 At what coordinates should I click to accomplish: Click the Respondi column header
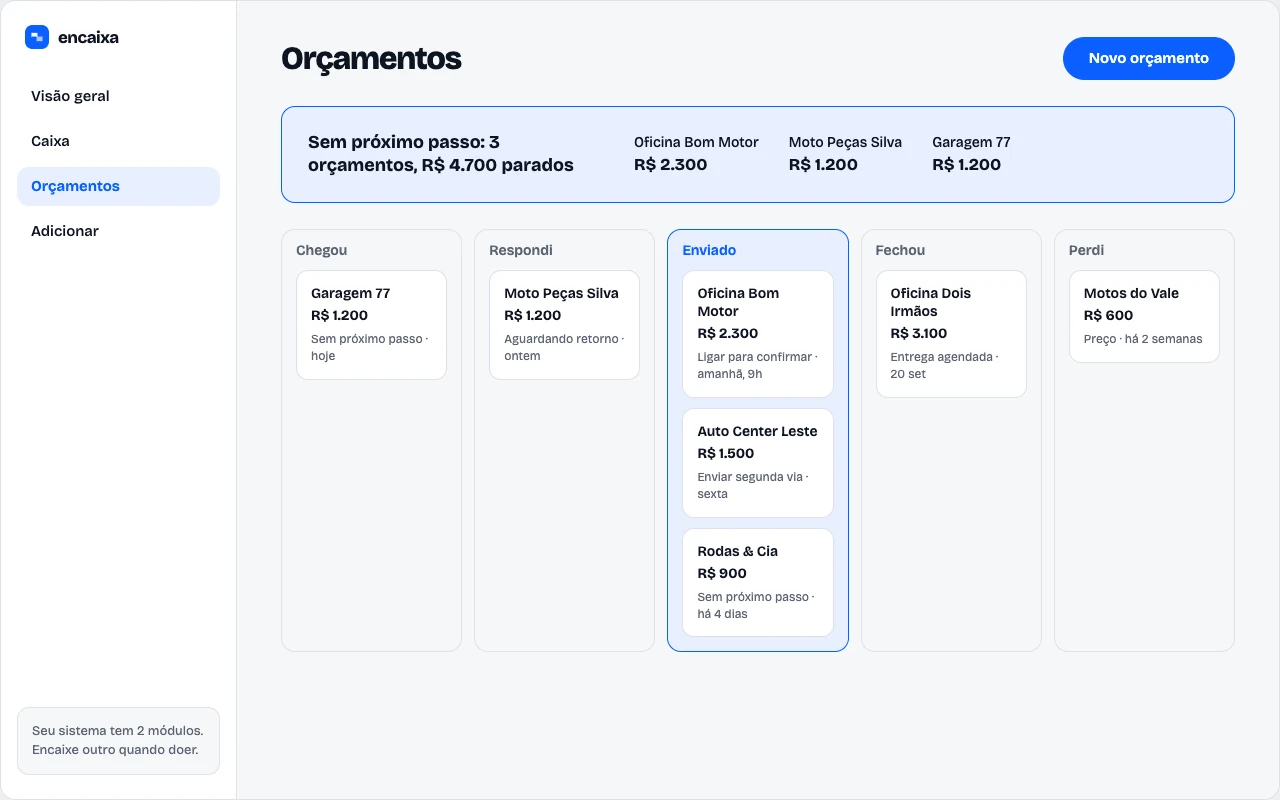(x=521, y=250)
